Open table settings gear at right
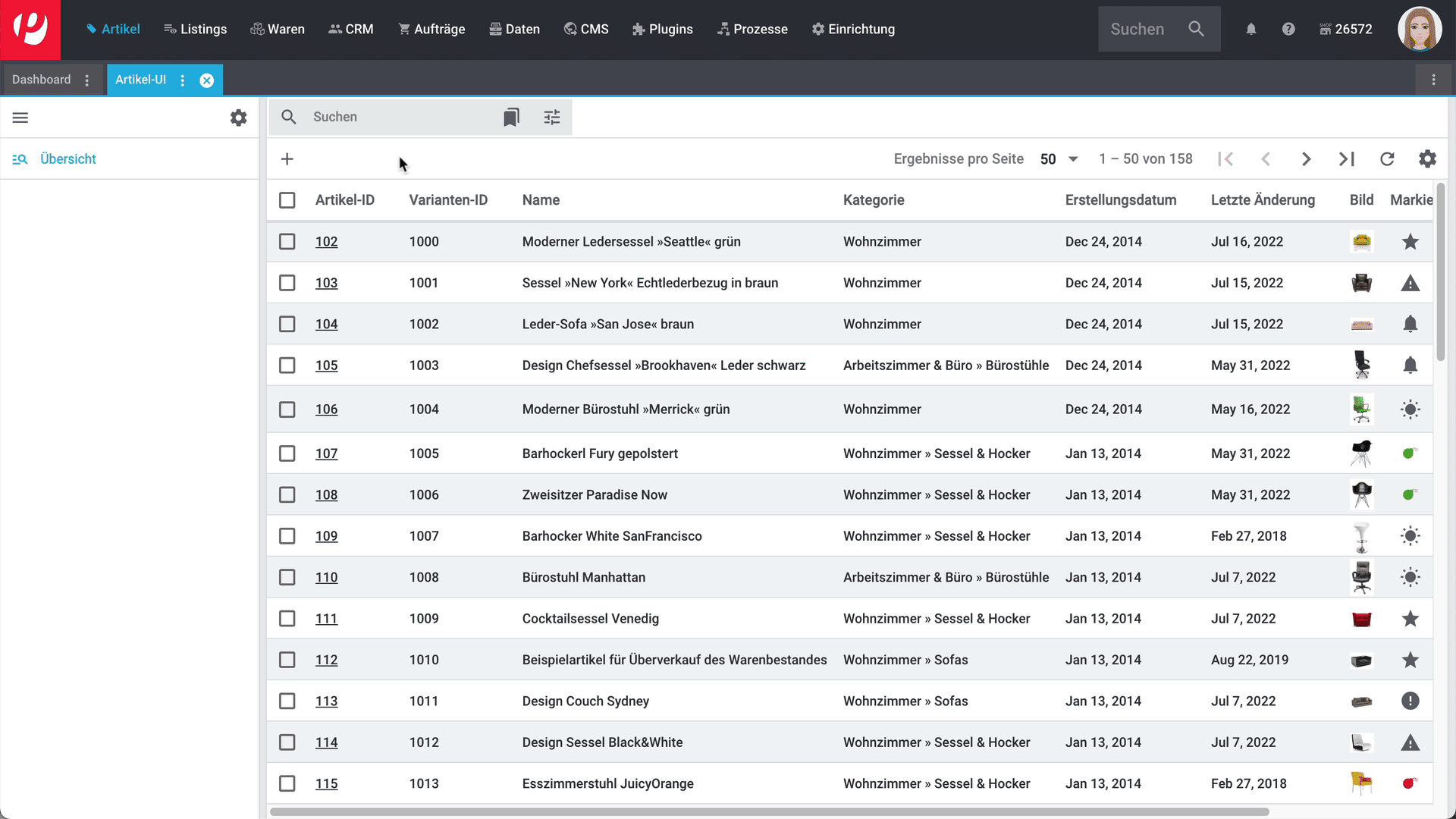 pos(1427,159)
